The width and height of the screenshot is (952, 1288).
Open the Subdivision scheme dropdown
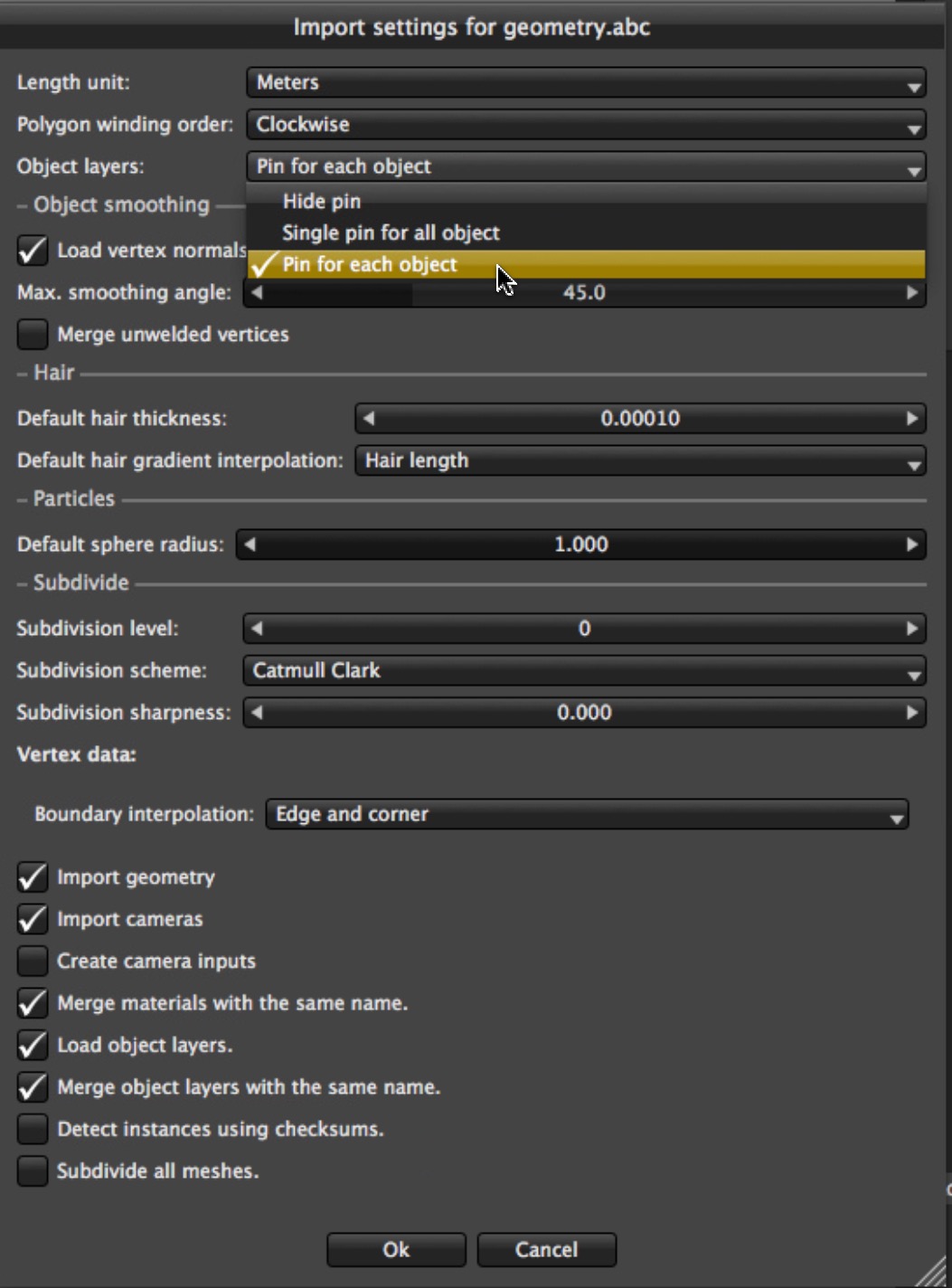(x=584, y=670)
